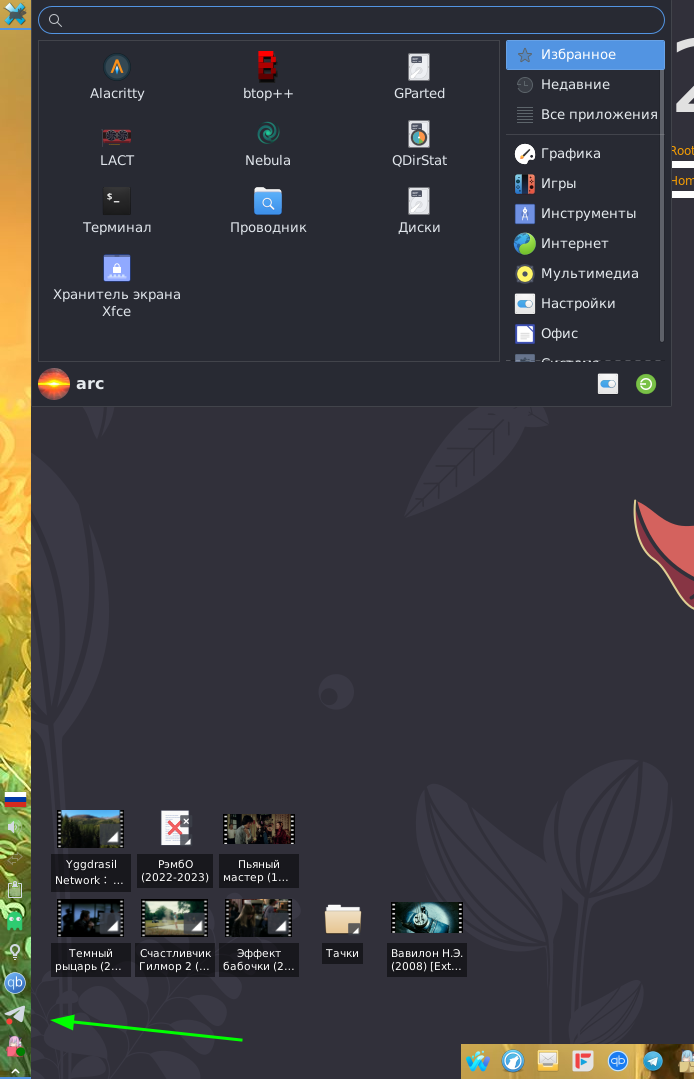The image size is (694, 1079).
Task: Switch to Все приложения list
Action: point(598,115)
